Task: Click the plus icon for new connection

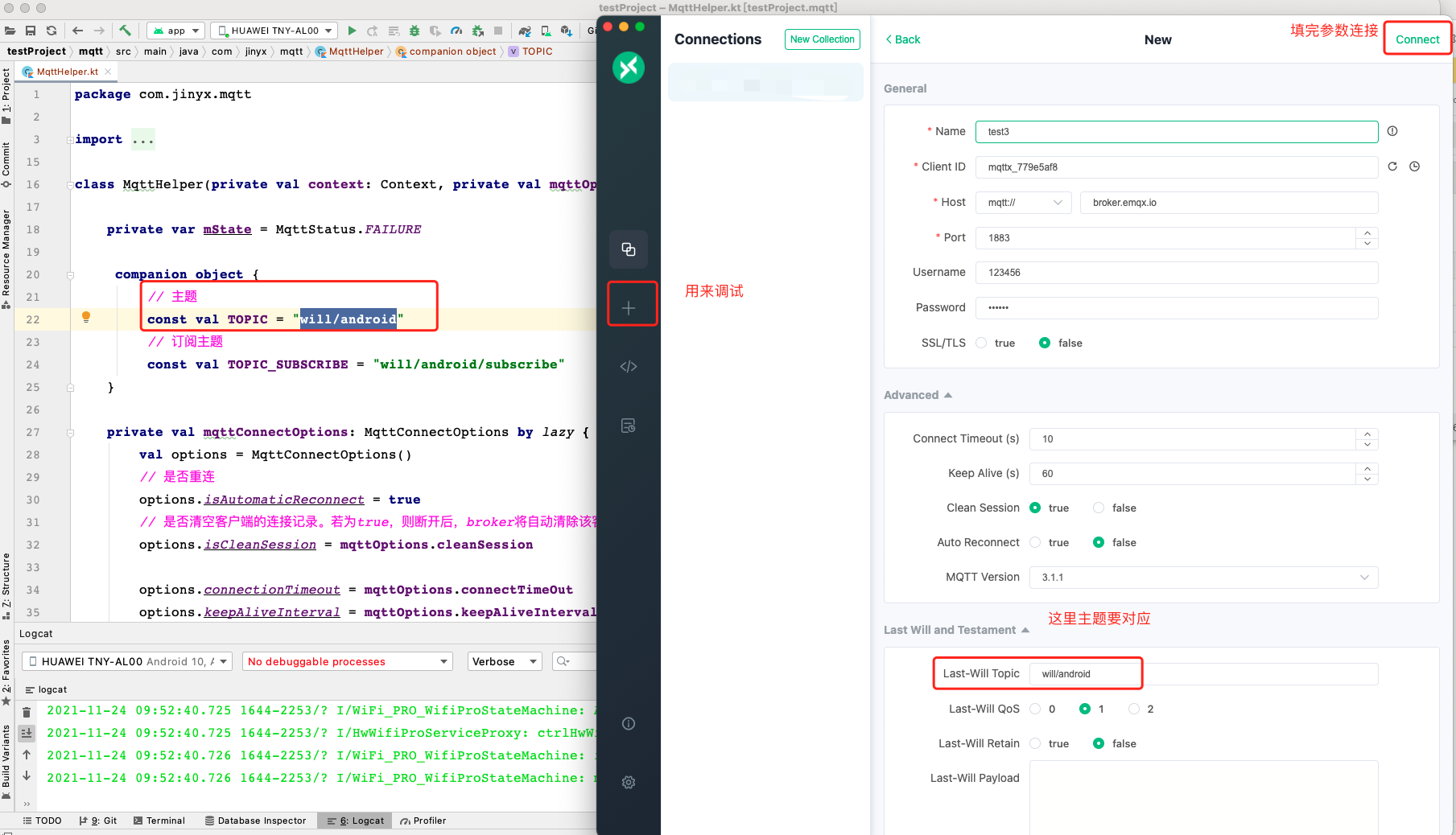Action: [x=629, y=308]
